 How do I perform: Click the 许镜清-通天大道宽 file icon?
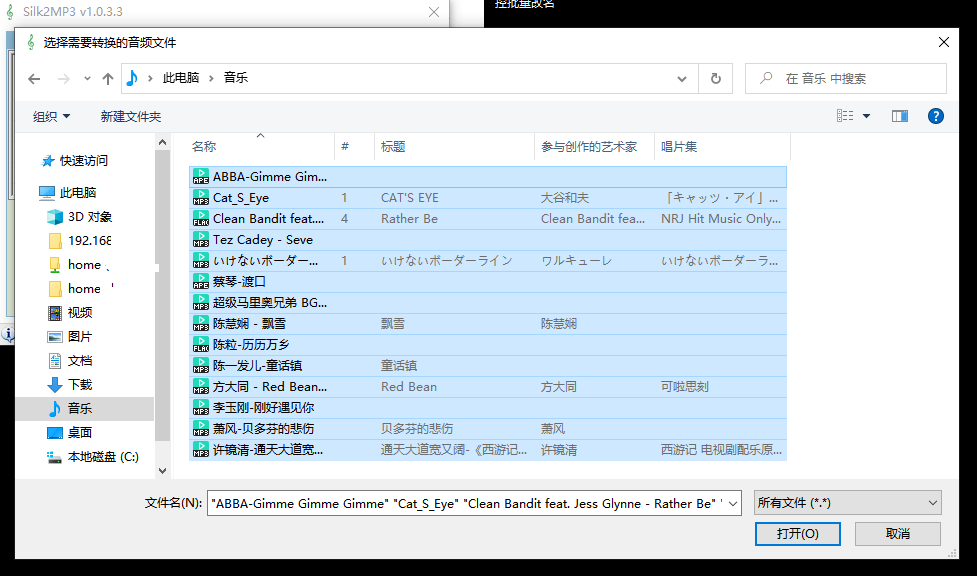pyautogui.click(x=201, y=450)
